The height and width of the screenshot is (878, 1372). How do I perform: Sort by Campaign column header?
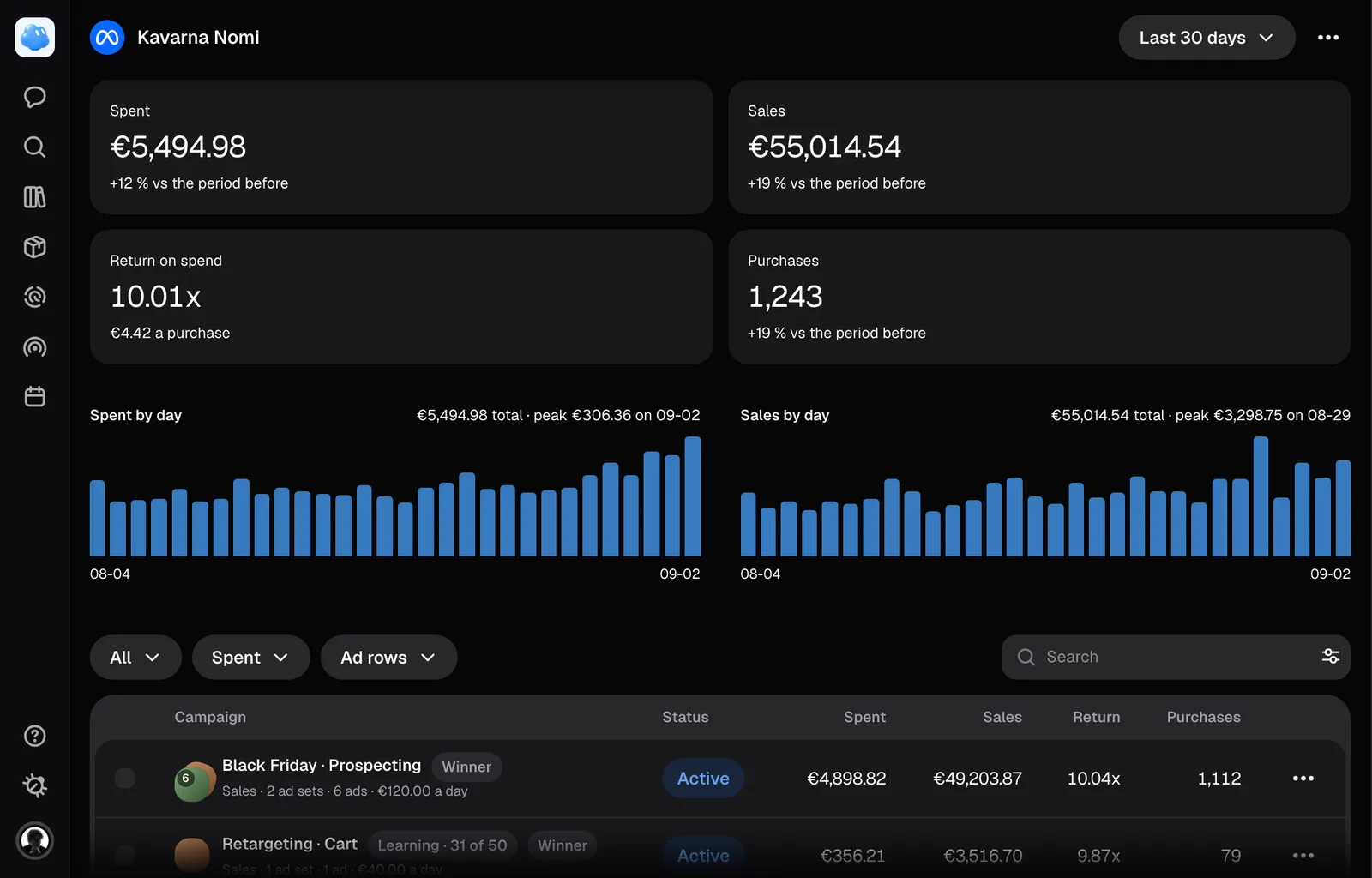pyautogui.click(x=210, y=717)
